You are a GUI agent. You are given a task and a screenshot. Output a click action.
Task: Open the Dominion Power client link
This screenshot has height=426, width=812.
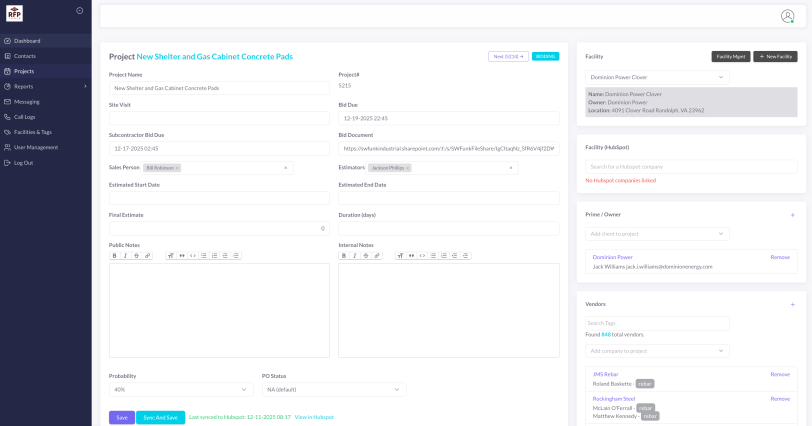pos(612,257)
